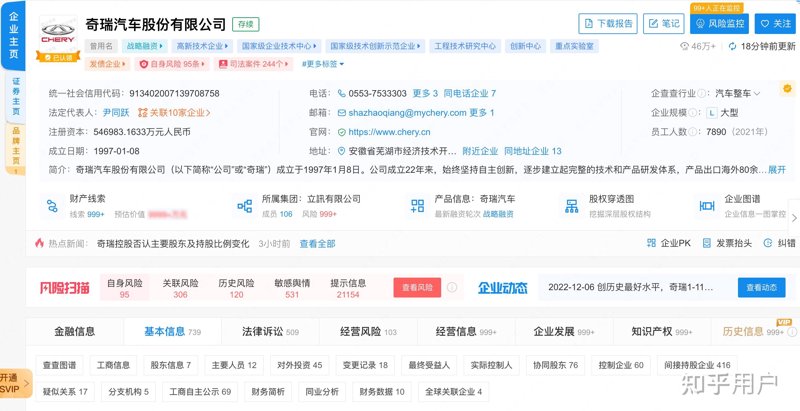Expand the 发债企业 tag

[107, 64]
